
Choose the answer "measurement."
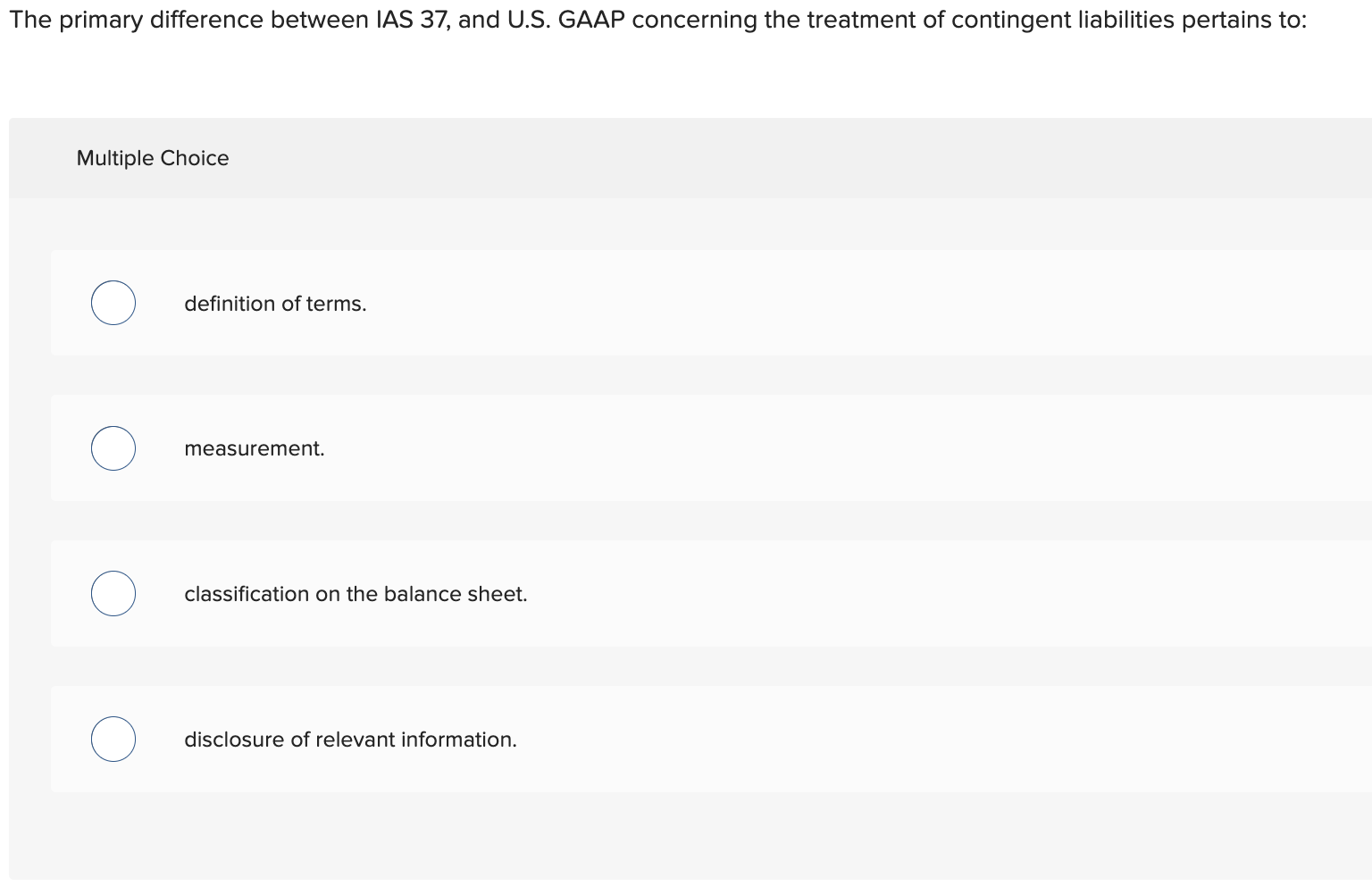point(254,447)
